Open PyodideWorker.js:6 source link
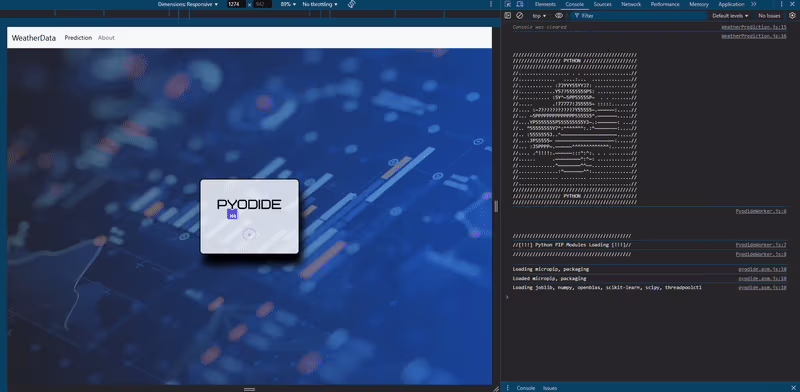The height and width of the screenshot is (392, 800). click(x=761, y=211)
